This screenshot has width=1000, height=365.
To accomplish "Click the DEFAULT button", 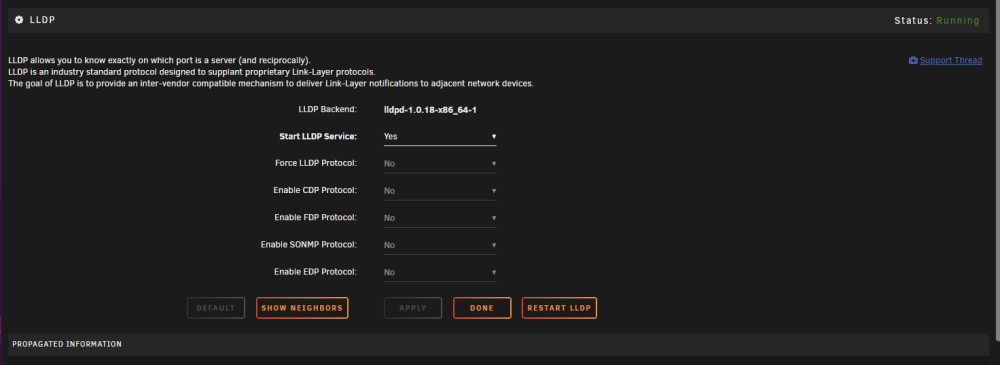I will (216, 308).
